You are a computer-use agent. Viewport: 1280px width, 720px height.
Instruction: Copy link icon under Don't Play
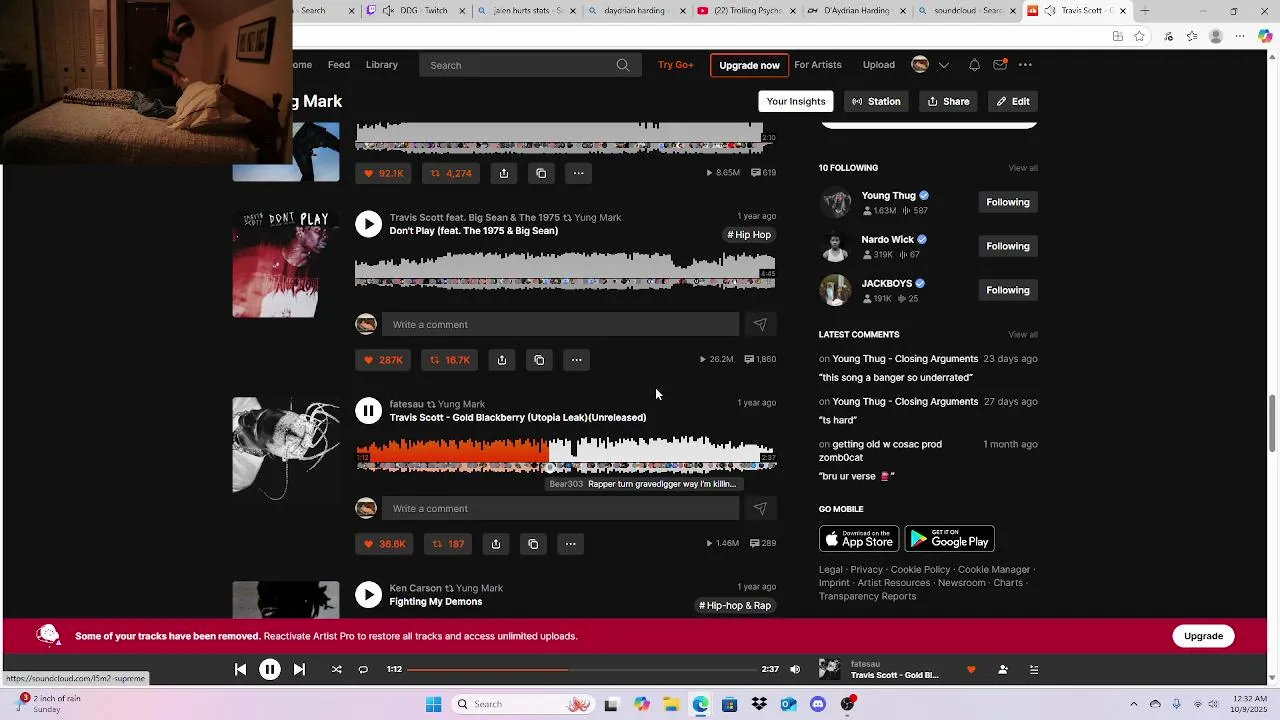coord(539,360)
